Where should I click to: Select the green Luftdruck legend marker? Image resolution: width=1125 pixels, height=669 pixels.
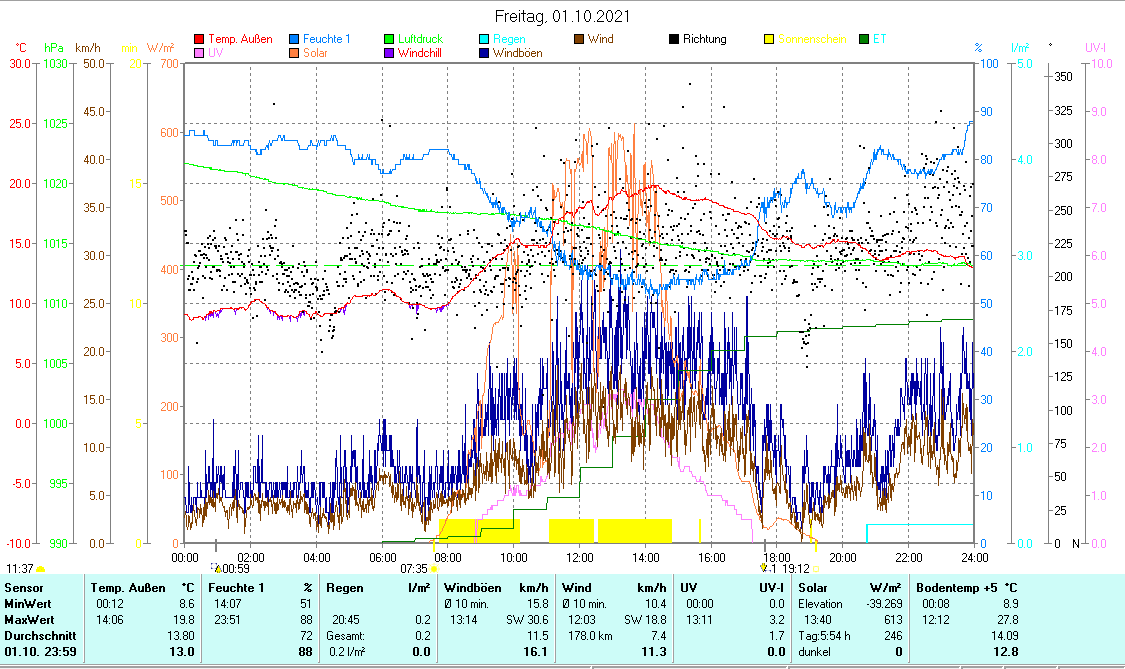pyautogui.click(x=389, y=40)
